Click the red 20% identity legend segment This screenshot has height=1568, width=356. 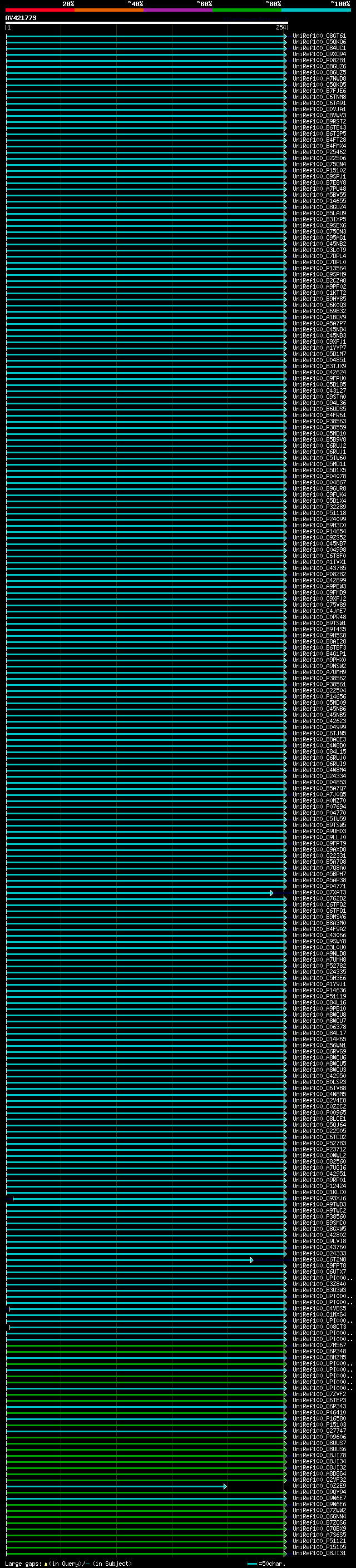click(x=39, y=10)
